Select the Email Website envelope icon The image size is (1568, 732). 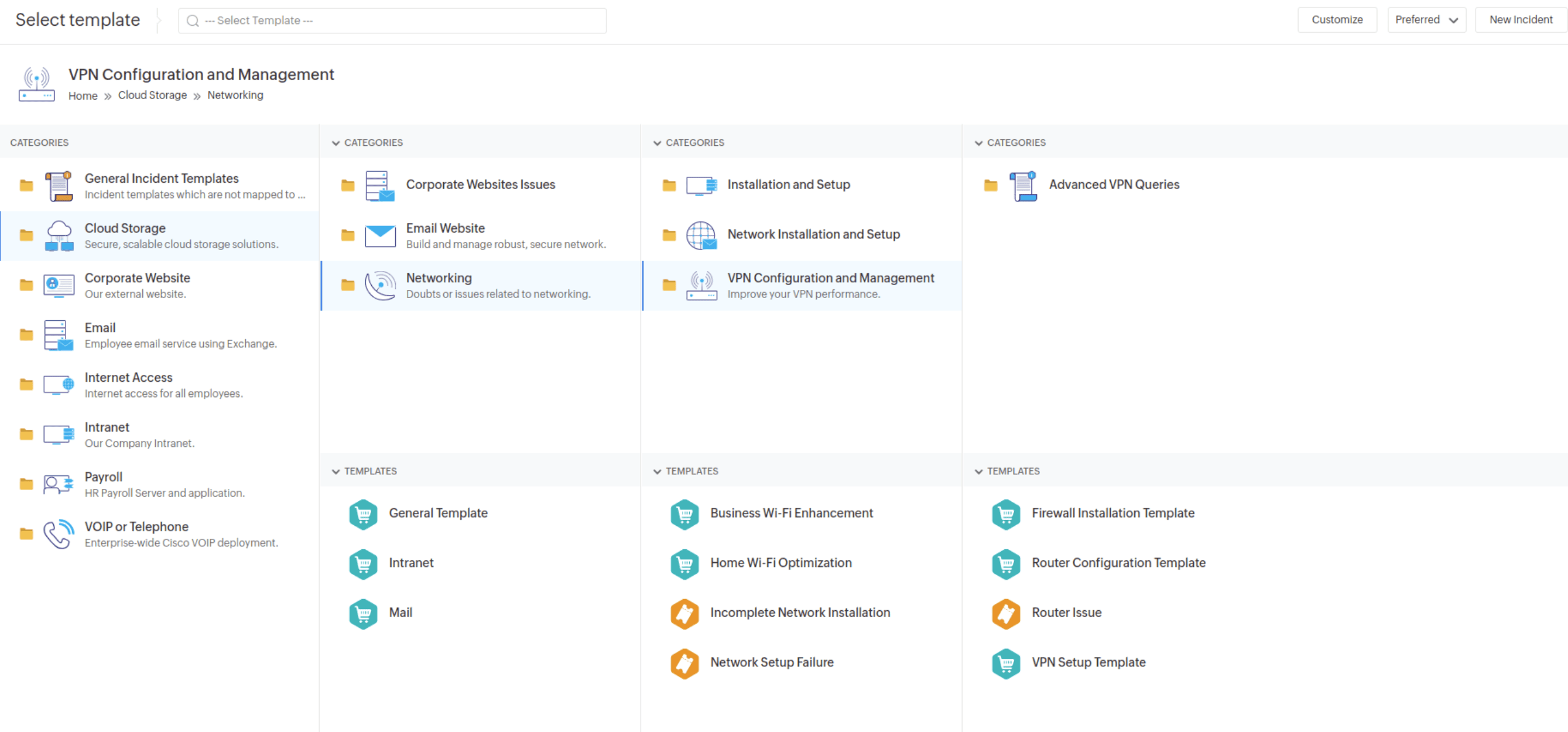pos(380,235)
